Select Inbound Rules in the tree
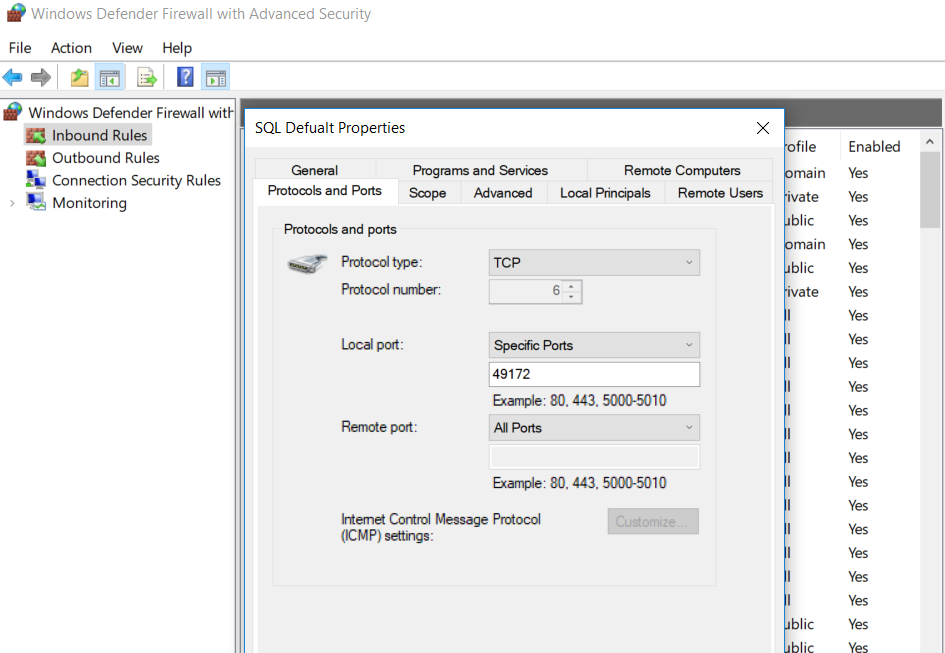 99,135
